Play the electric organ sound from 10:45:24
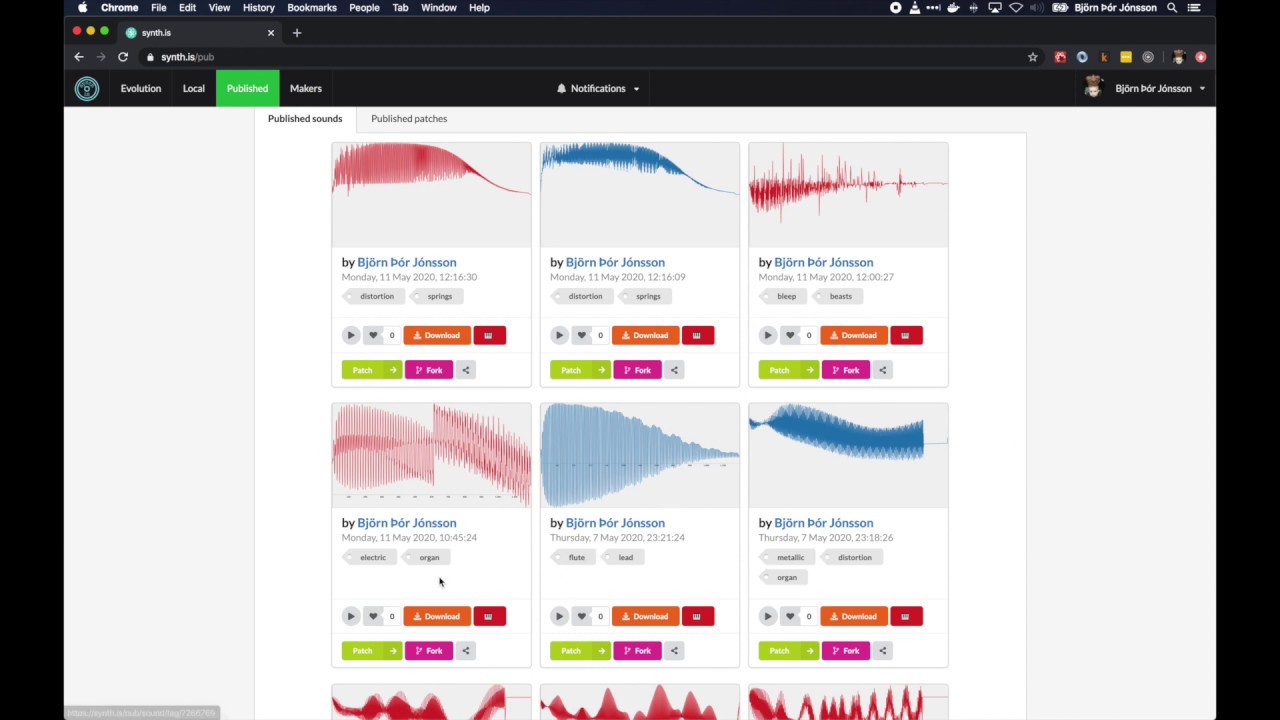Screen dimensions: 1280x720 351,616
